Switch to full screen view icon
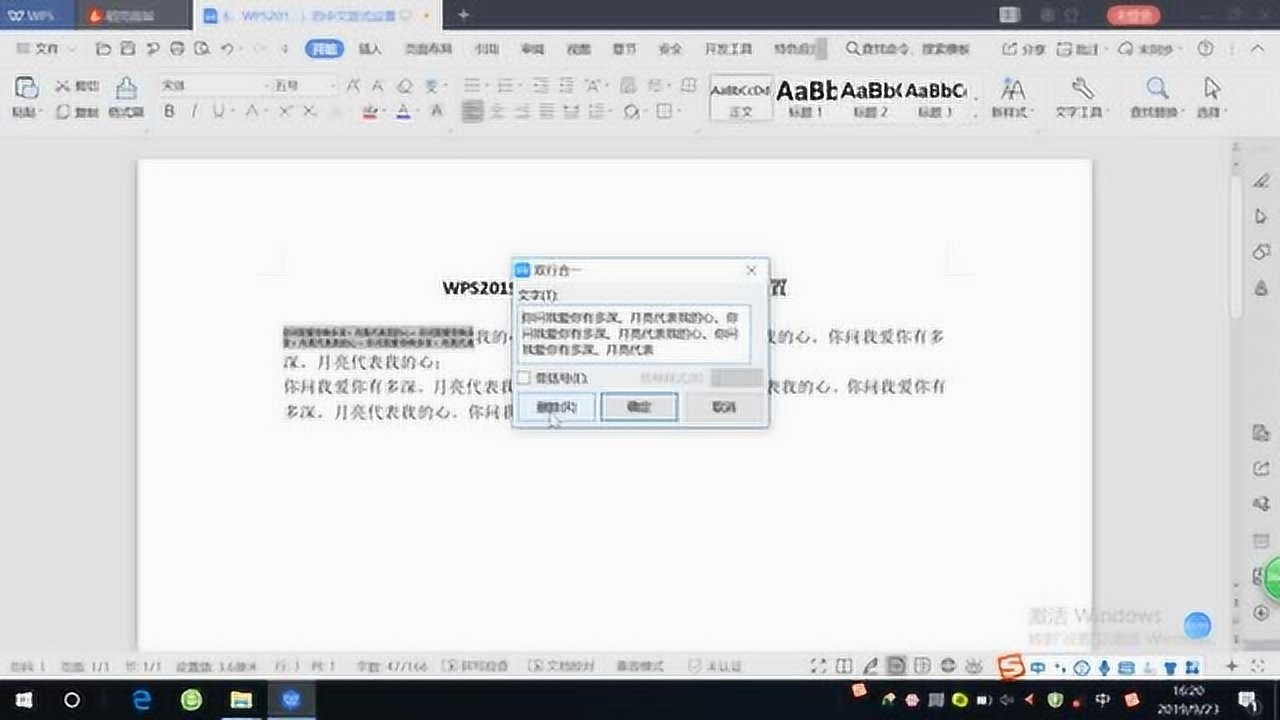The width and height of the screenshot is (1280, 720). click(819, 666)
